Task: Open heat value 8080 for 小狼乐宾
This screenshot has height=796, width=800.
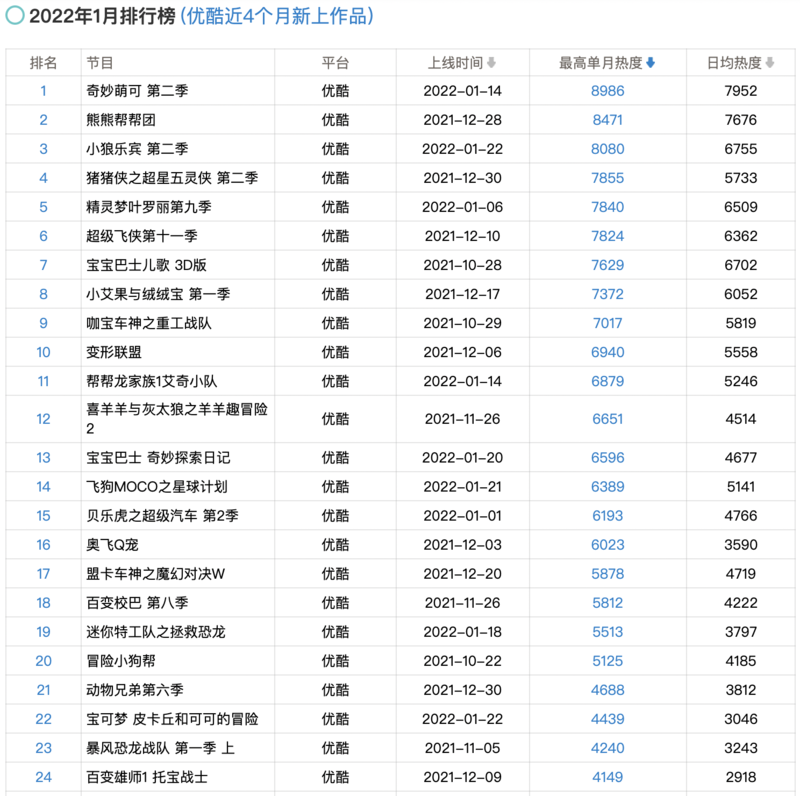Action: tap(608, 149)
